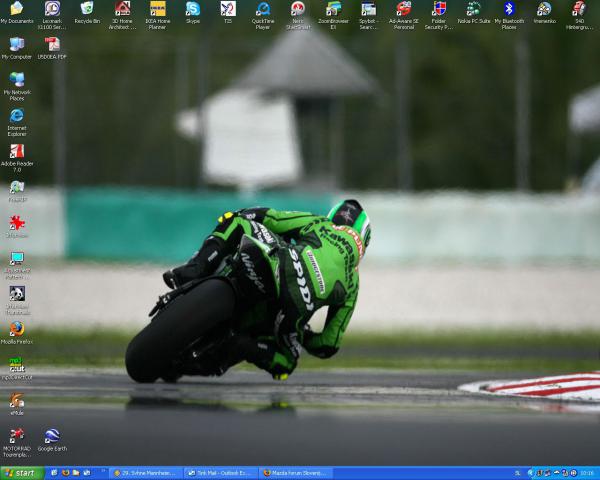Click the Start button
Viewport: 600px width, 480px height.
[x=21, y=473]
